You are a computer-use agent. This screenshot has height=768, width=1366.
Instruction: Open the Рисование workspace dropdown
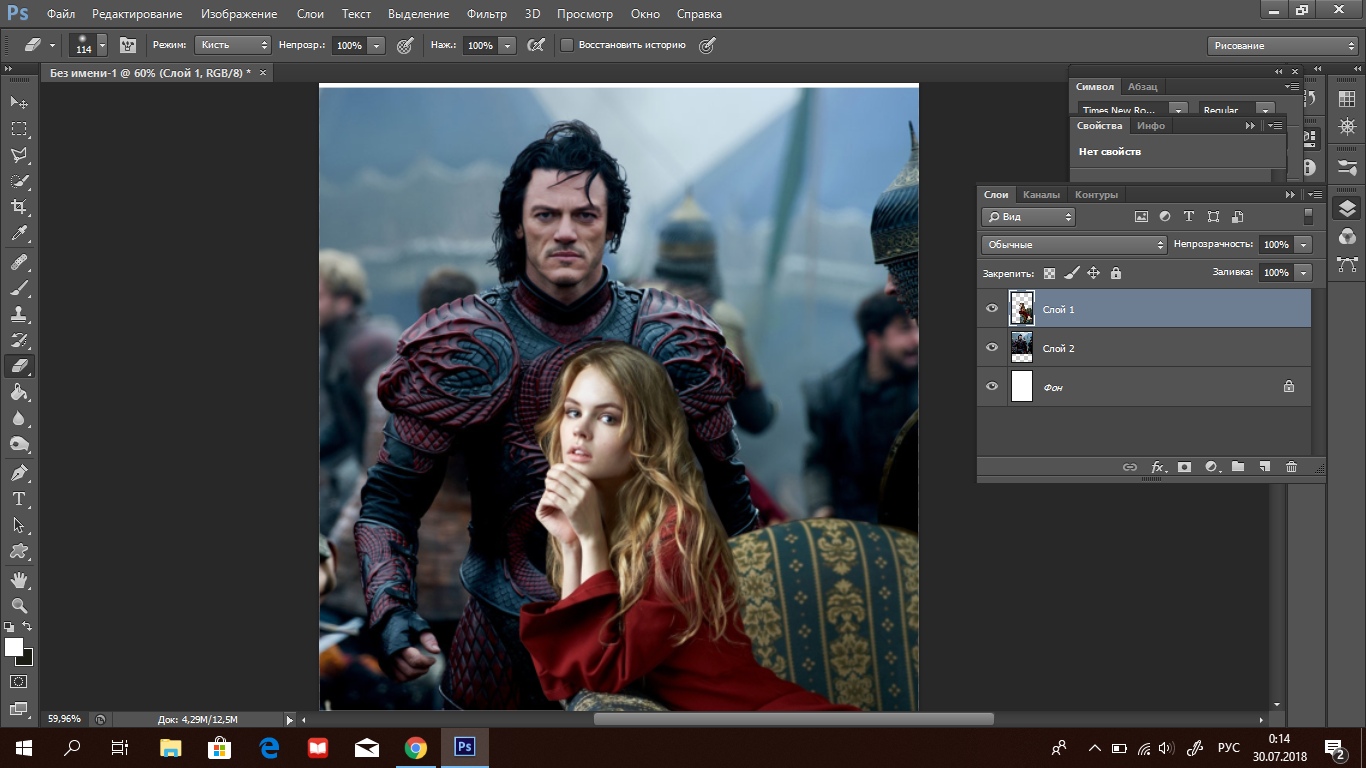point(1282,46)
